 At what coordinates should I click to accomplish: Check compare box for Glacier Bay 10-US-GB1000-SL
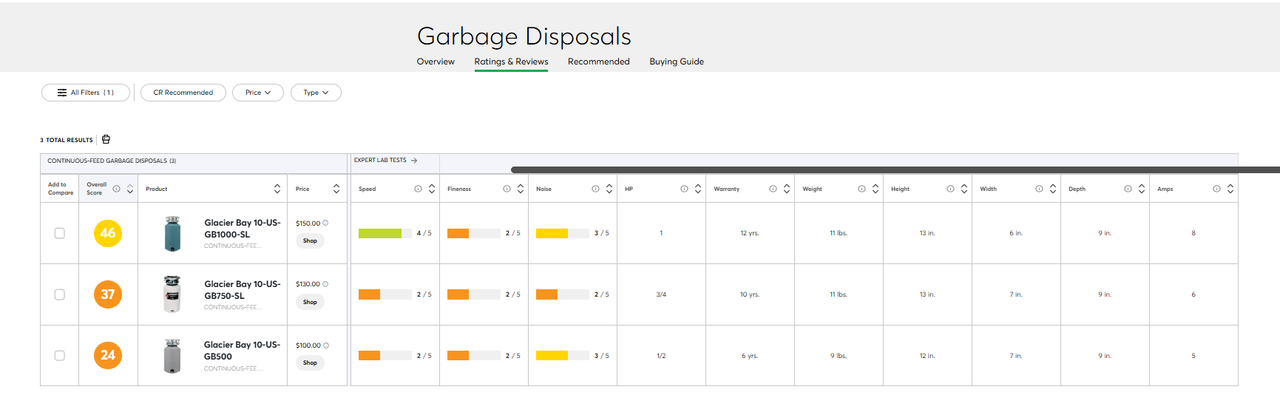pos(59,233)
